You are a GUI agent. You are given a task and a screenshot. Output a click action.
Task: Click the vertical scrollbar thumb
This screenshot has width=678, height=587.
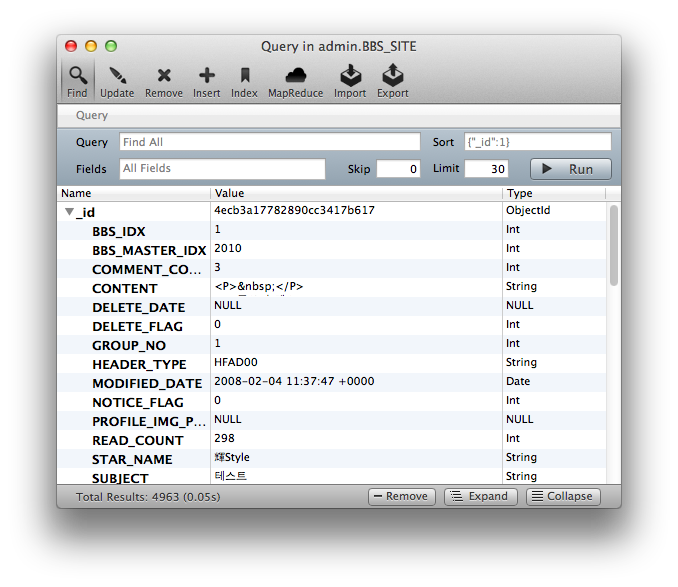pos(614,245)
